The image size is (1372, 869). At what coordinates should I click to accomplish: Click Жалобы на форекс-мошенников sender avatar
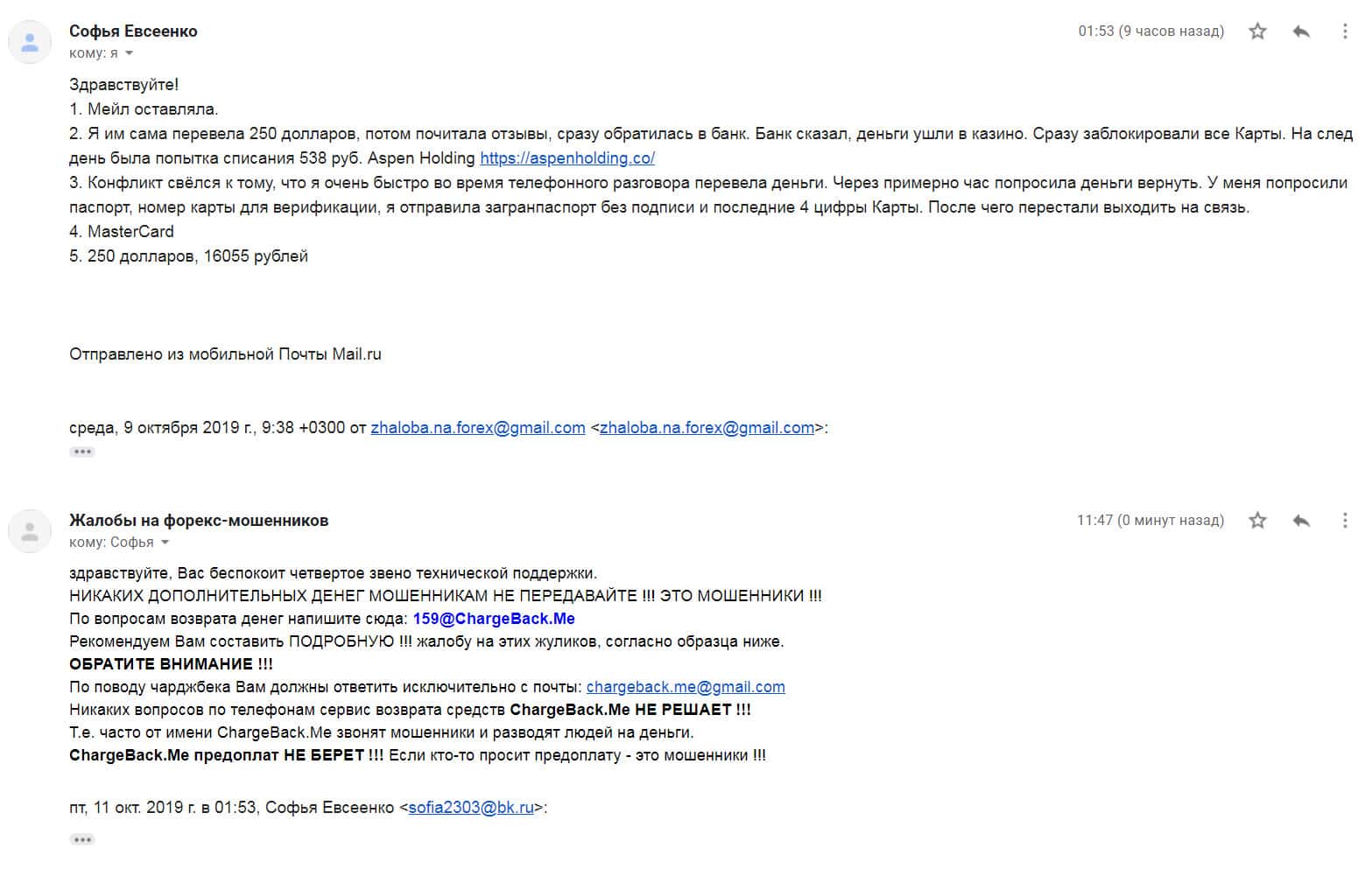coord(30,531)
